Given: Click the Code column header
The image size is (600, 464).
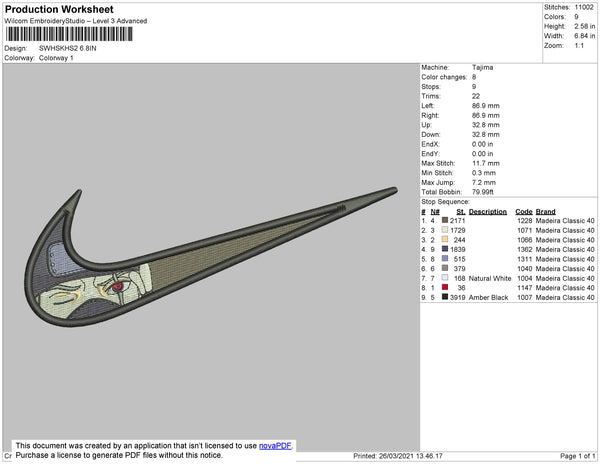Looking at the screenshot, I should point(524,212).
